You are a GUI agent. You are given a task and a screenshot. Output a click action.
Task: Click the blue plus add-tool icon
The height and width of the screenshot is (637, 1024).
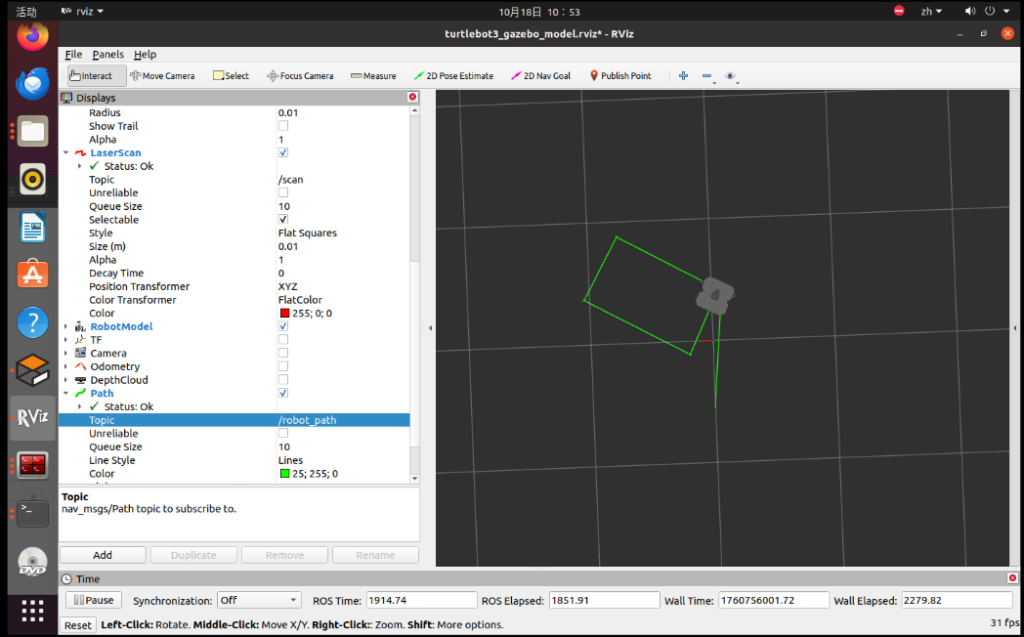coord(684,76)
